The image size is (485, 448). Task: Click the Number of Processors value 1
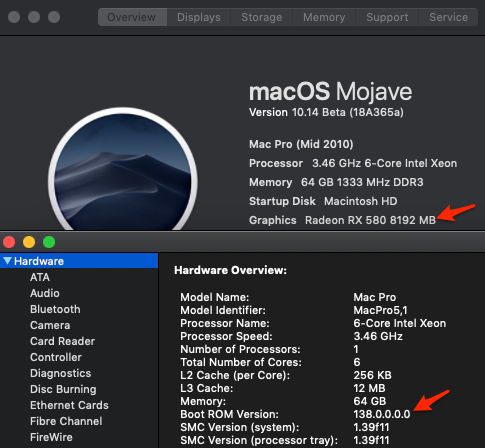(x=356, y=349)
